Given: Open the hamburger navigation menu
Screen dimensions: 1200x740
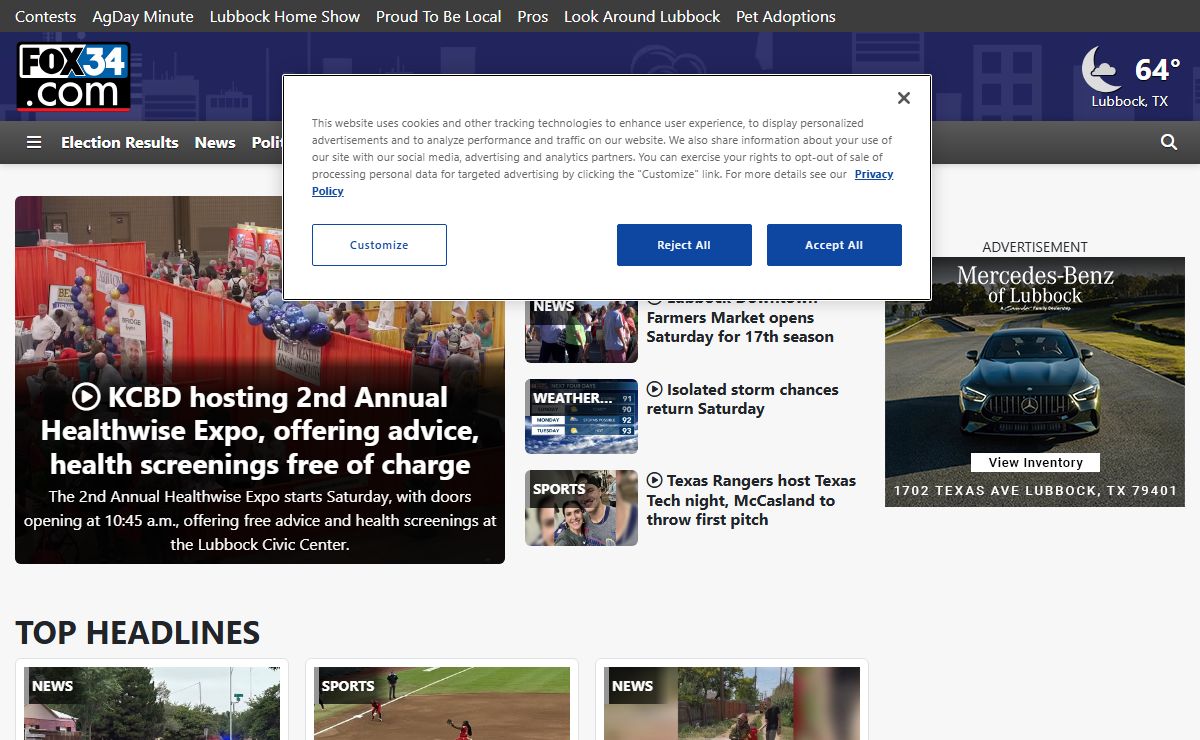Looking at the screenshot, I should (34, 142).
